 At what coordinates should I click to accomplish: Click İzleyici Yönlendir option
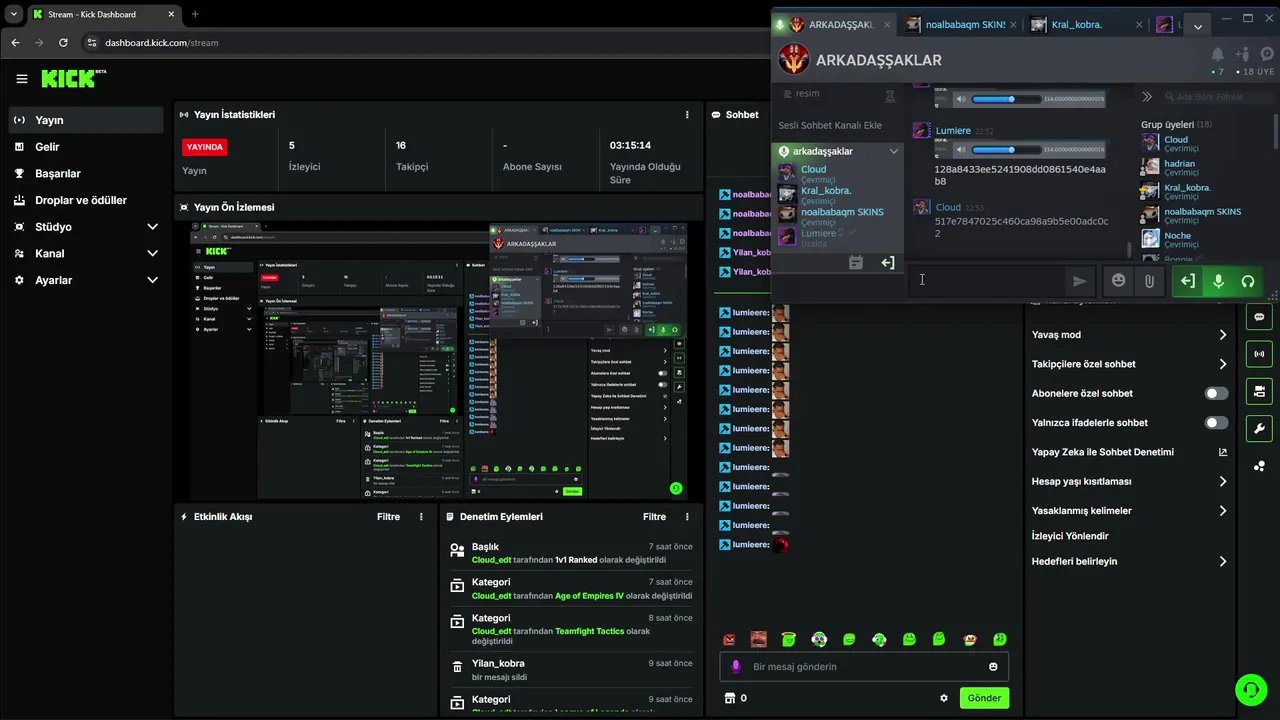point(1070,536)
